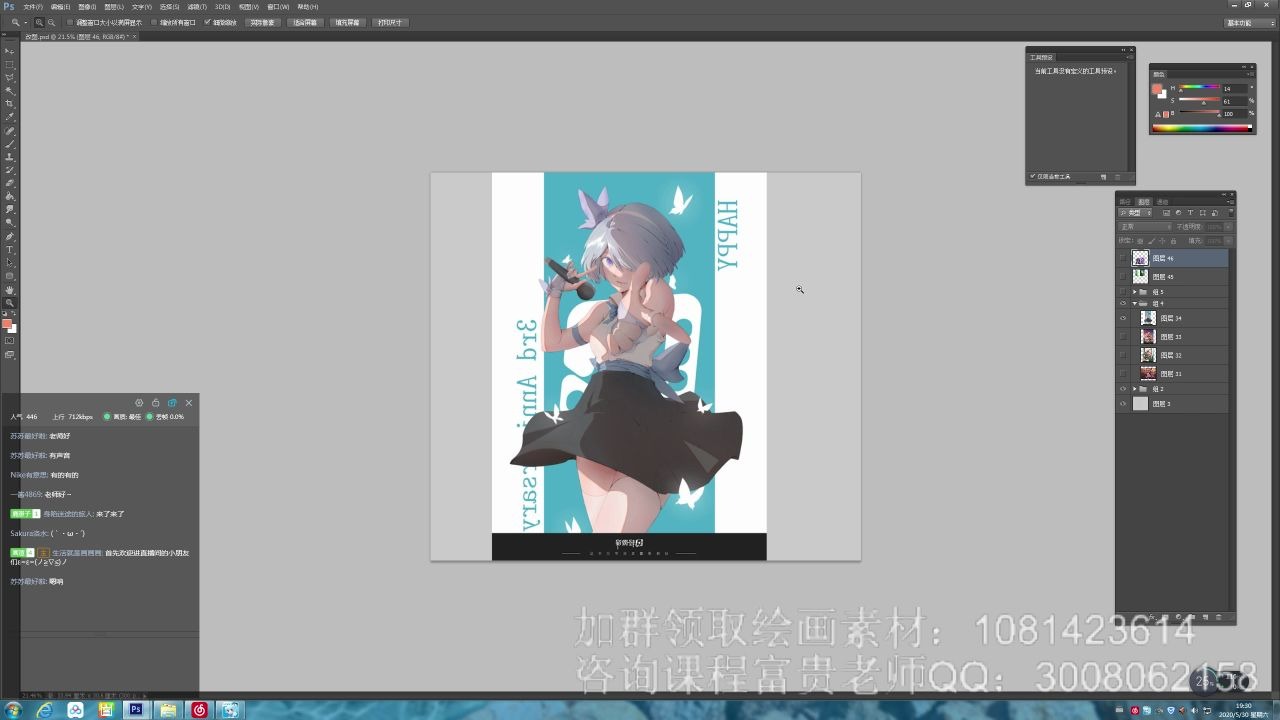Select the Type tool

click(x=10, y=250)
